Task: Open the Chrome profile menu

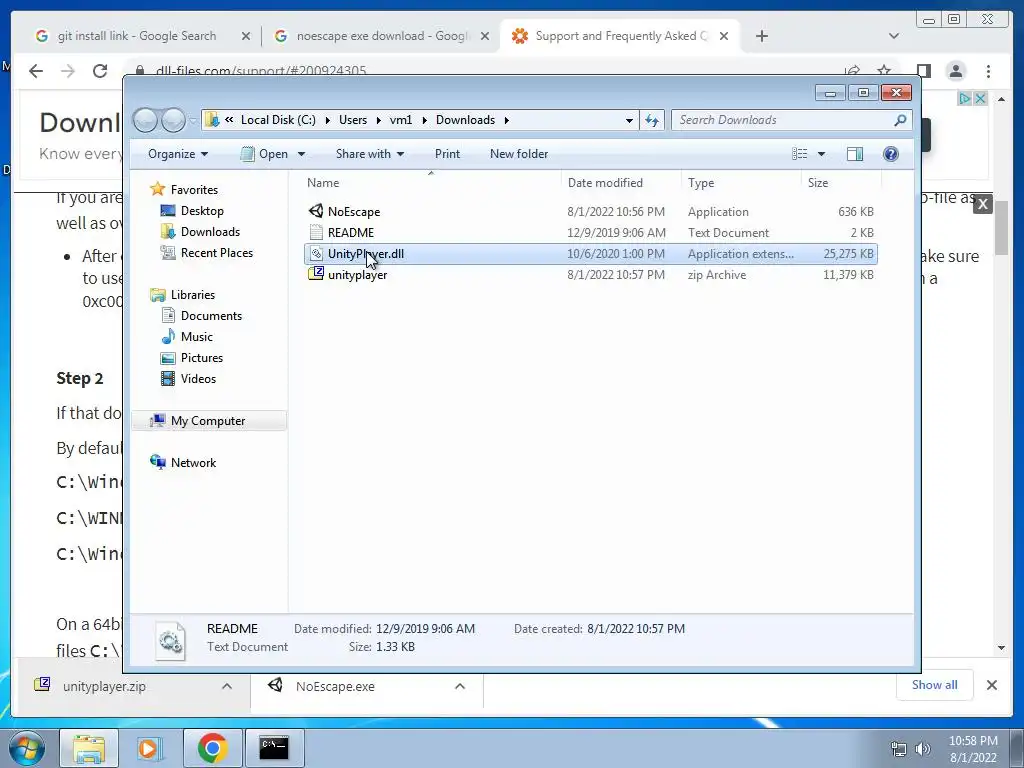Action: coord(955,71)
